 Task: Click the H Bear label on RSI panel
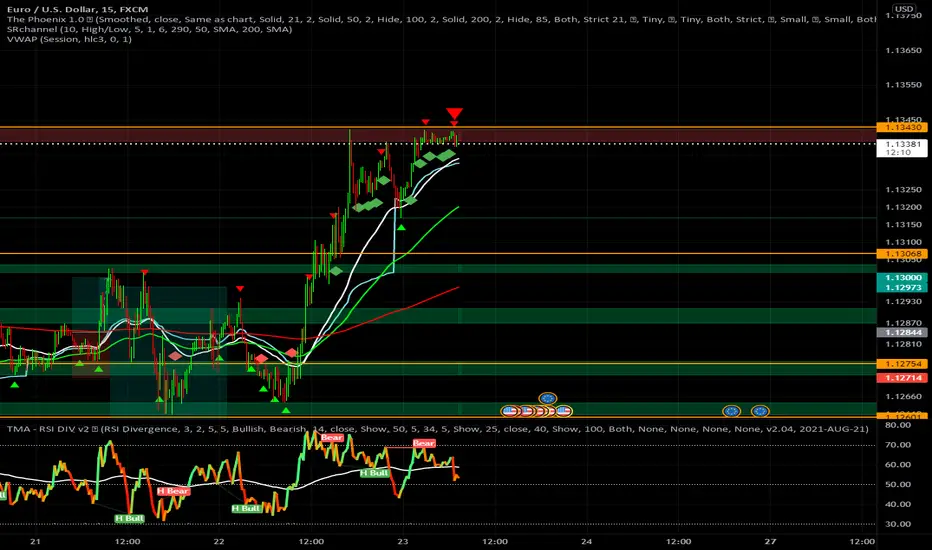point(173,491)
